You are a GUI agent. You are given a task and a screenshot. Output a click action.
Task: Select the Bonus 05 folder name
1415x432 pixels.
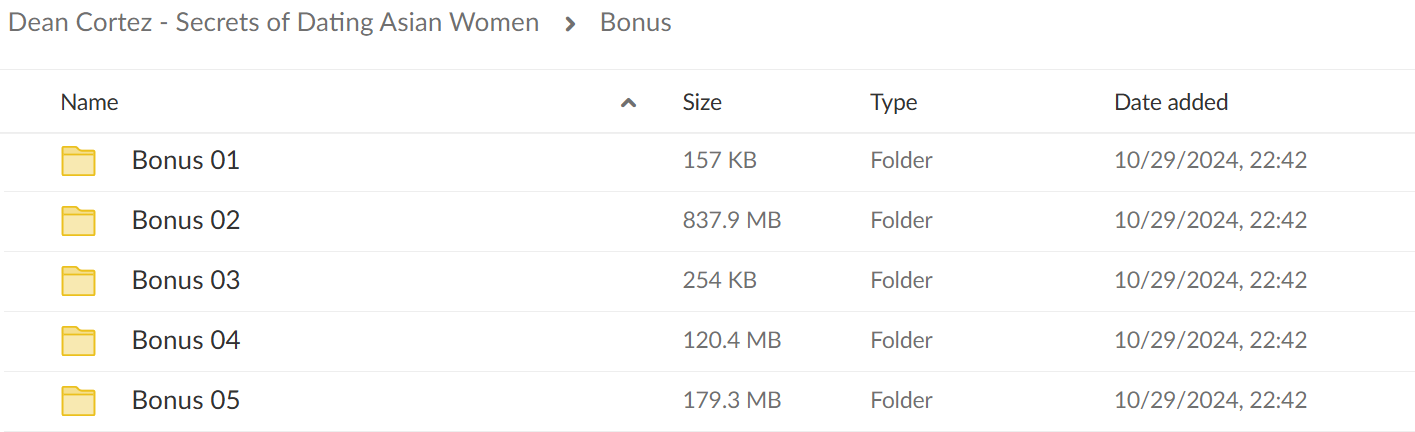tap(186, 400)
